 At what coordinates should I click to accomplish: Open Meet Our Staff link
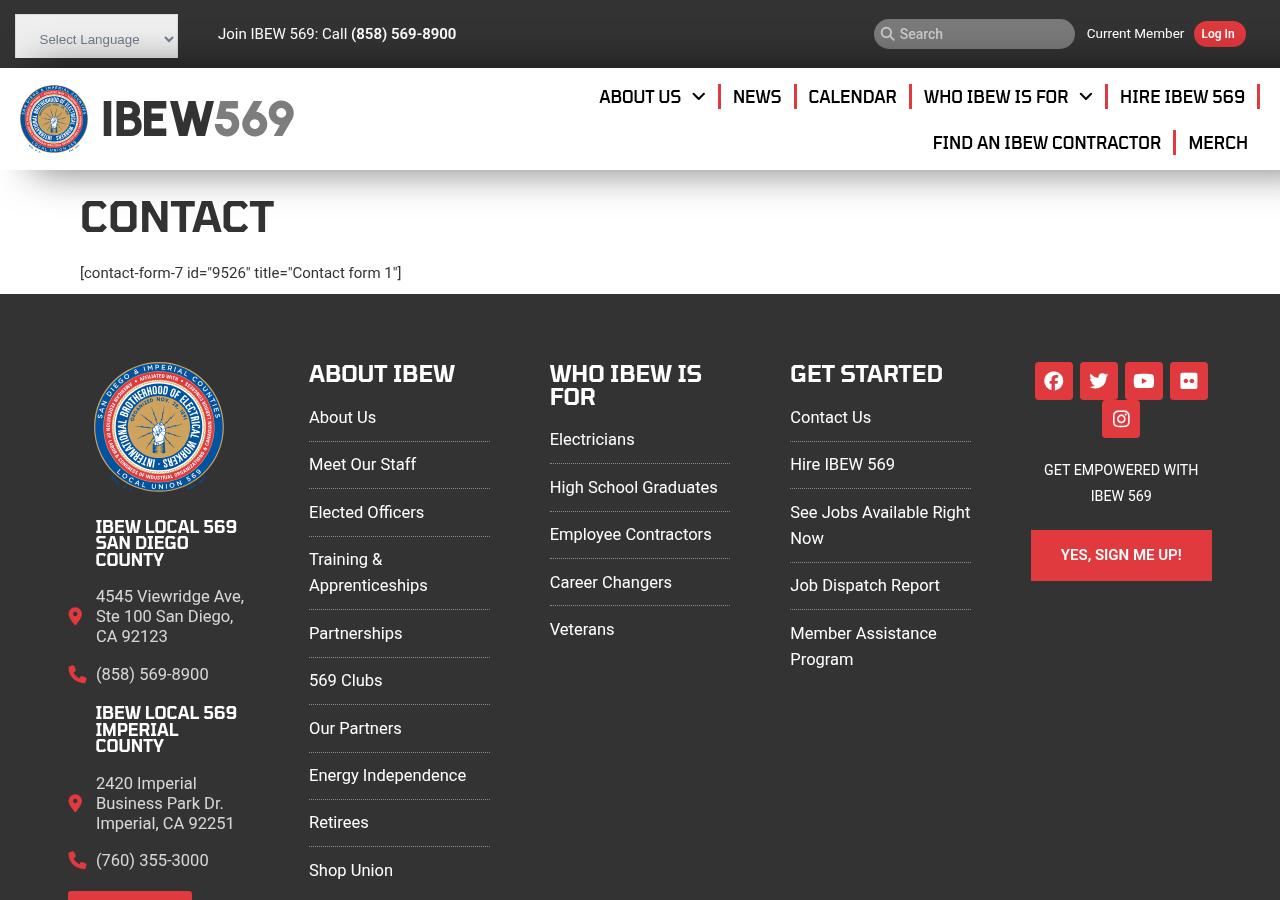363,465
